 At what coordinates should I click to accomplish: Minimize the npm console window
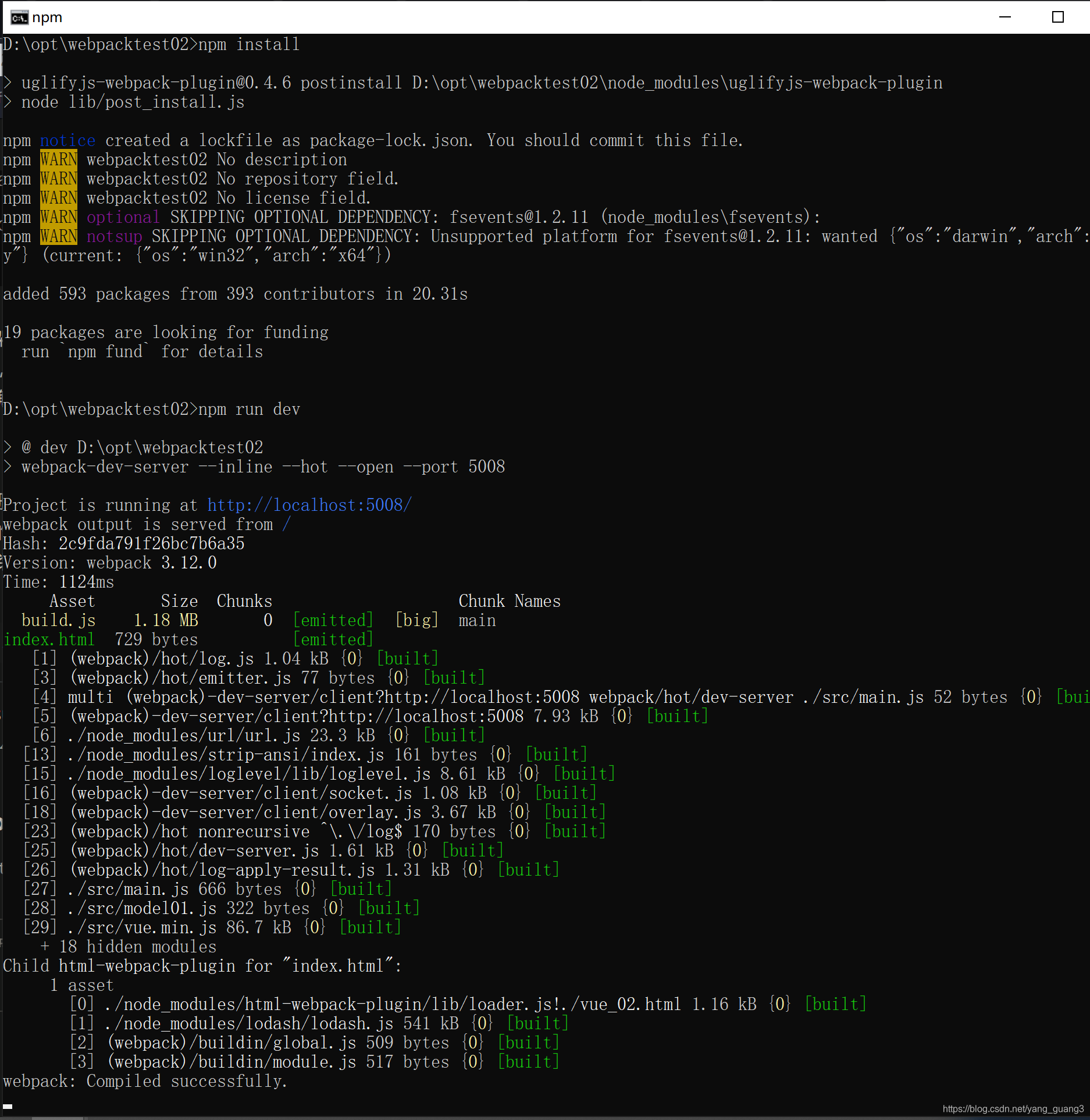tap(1004, 17)
